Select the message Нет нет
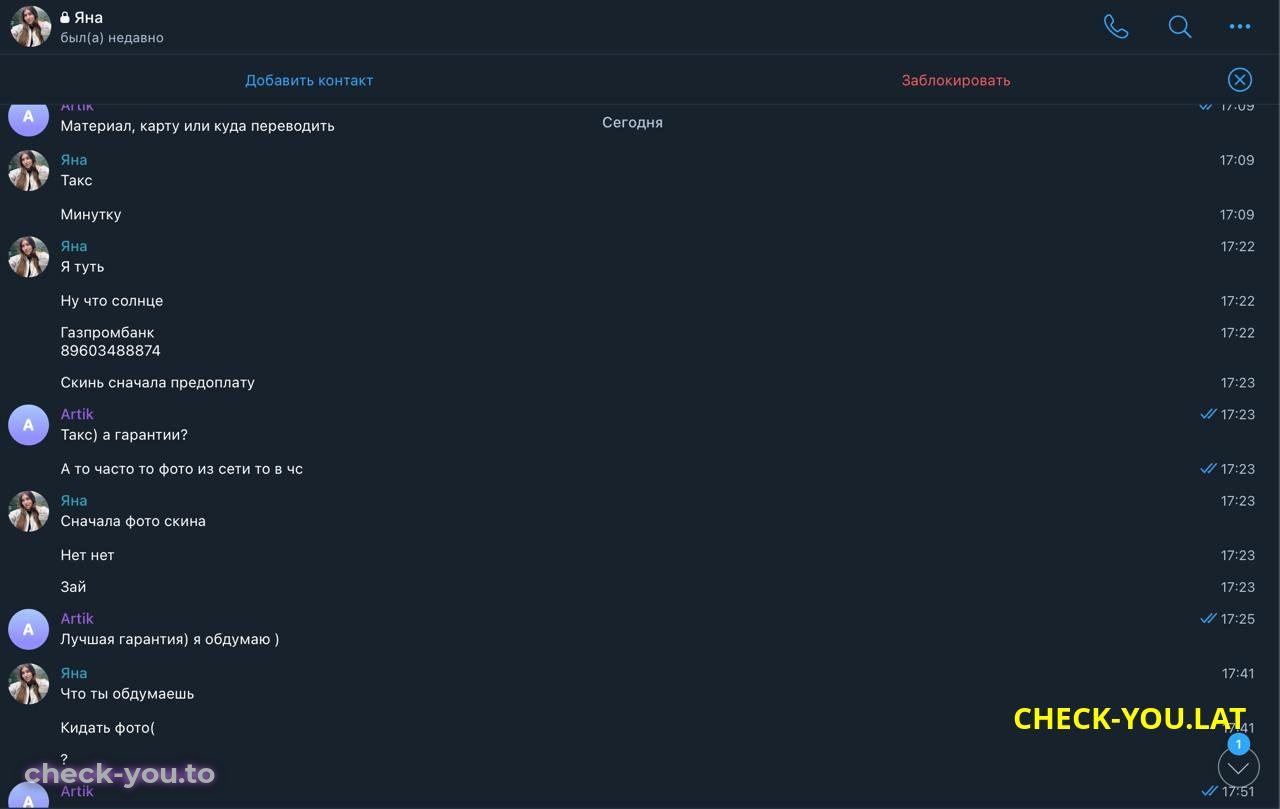 88,555
